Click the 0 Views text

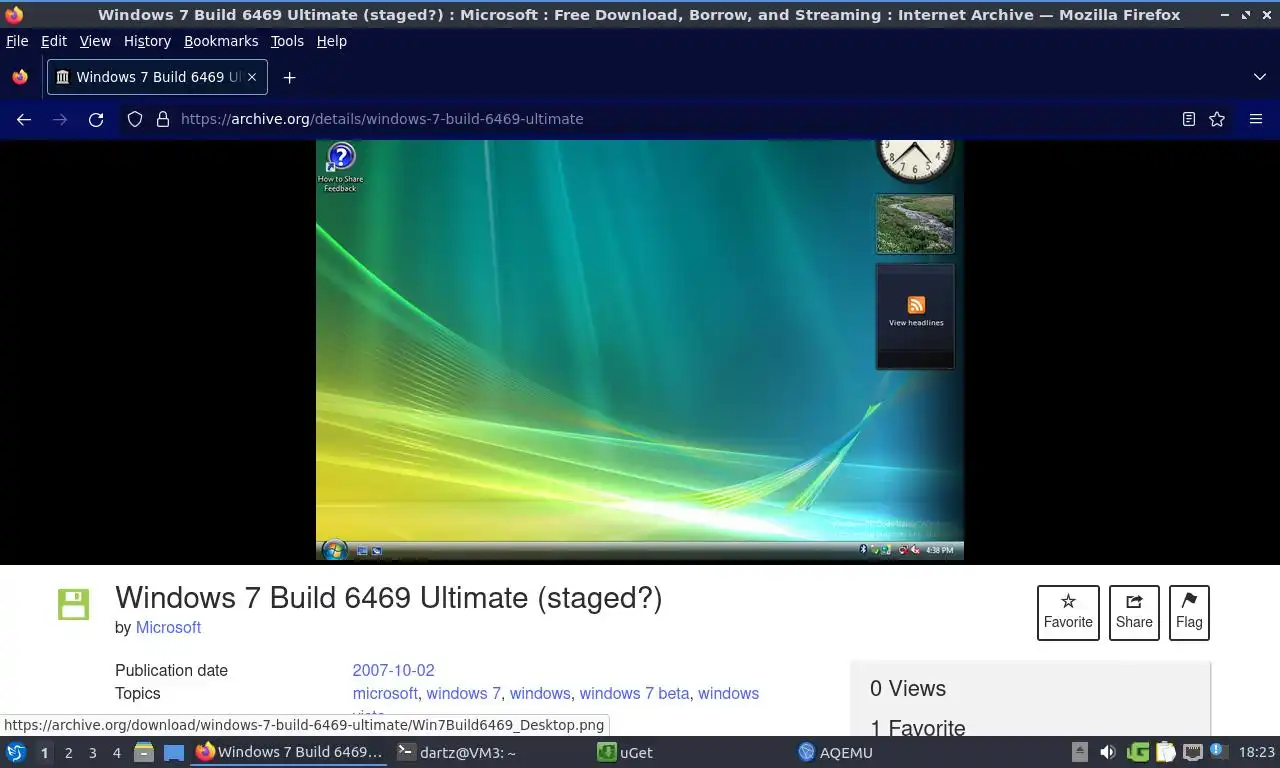908,688
